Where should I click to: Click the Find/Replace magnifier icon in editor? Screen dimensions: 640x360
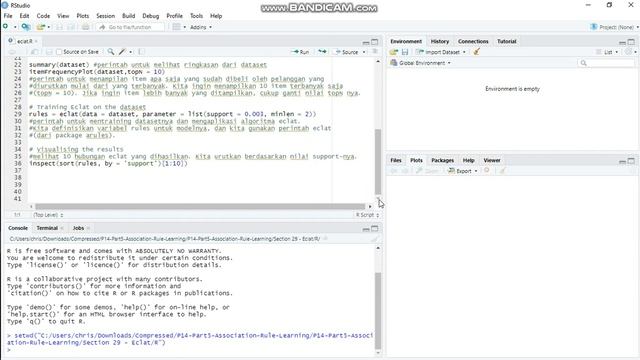(111, 52)
